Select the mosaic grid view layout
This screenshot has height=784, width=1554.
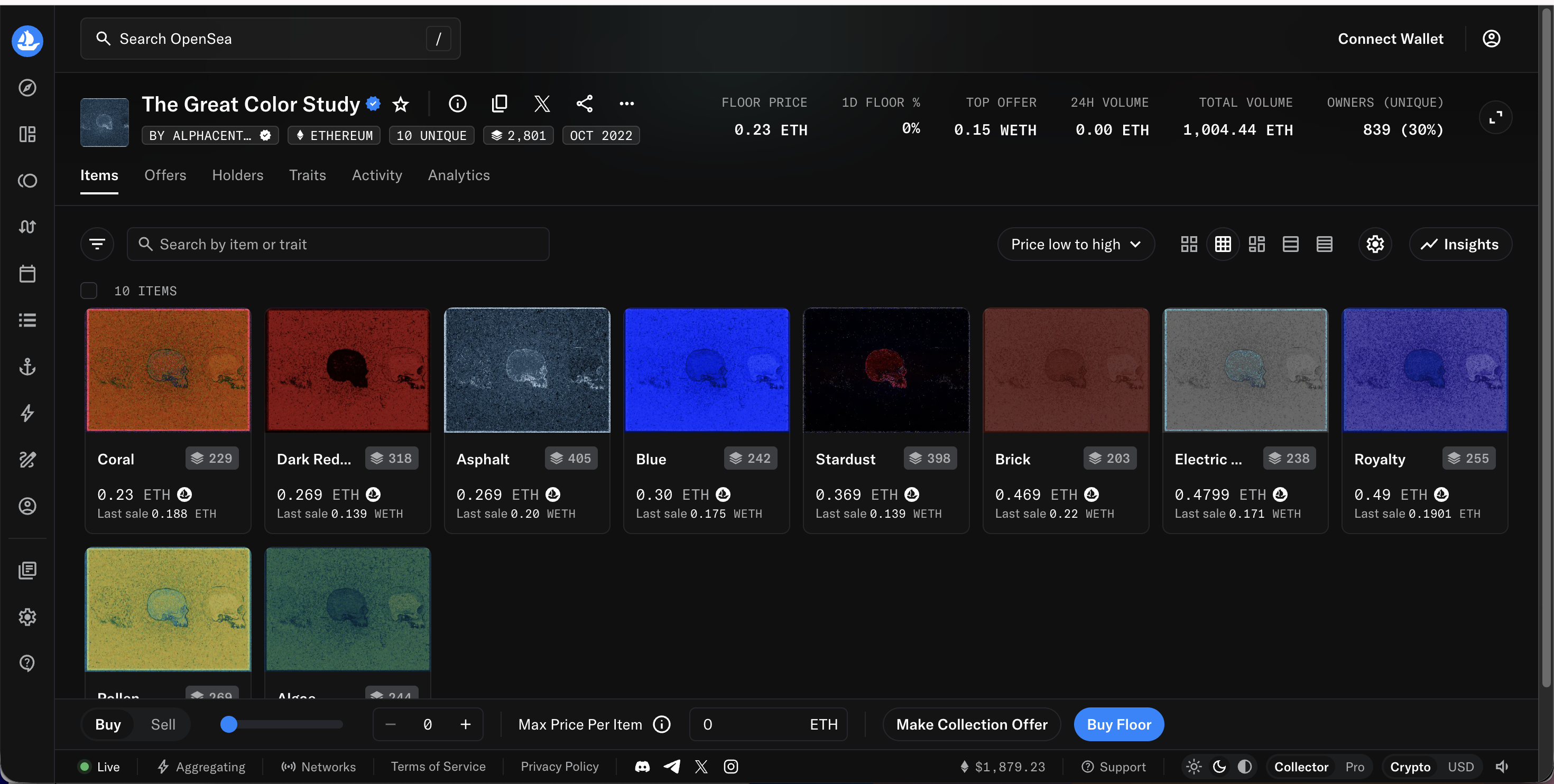pos(1256,244)
